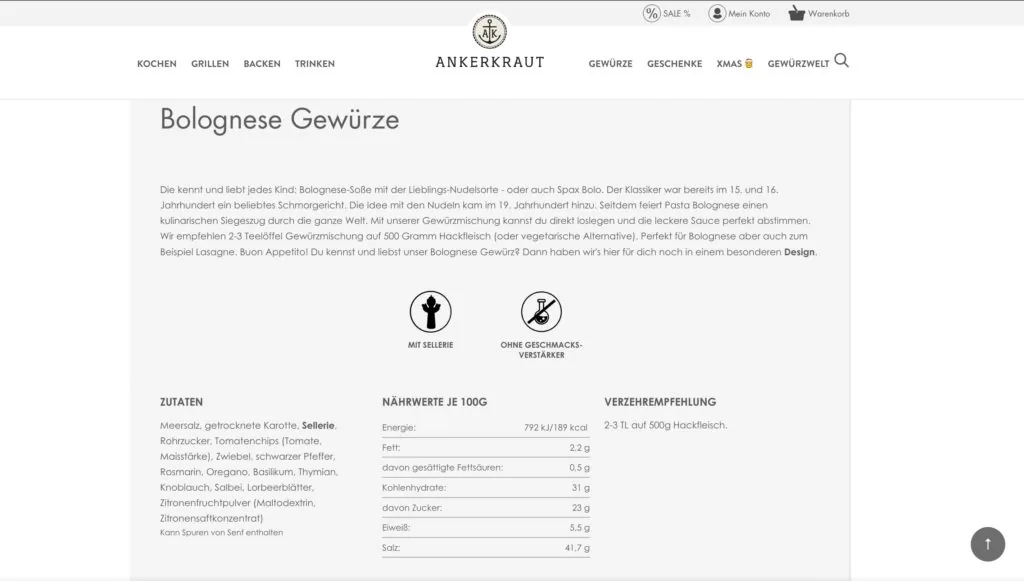Click the Eiweiß value 5,5 g
Screen dimensions: 1024x581
[x=579, y=528]
